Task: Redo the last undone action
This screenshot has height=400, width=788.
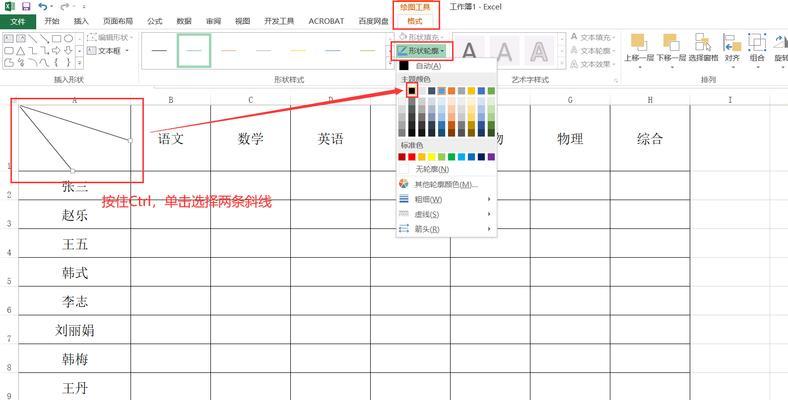Action: pyautogui.click(x=64, y=7)
